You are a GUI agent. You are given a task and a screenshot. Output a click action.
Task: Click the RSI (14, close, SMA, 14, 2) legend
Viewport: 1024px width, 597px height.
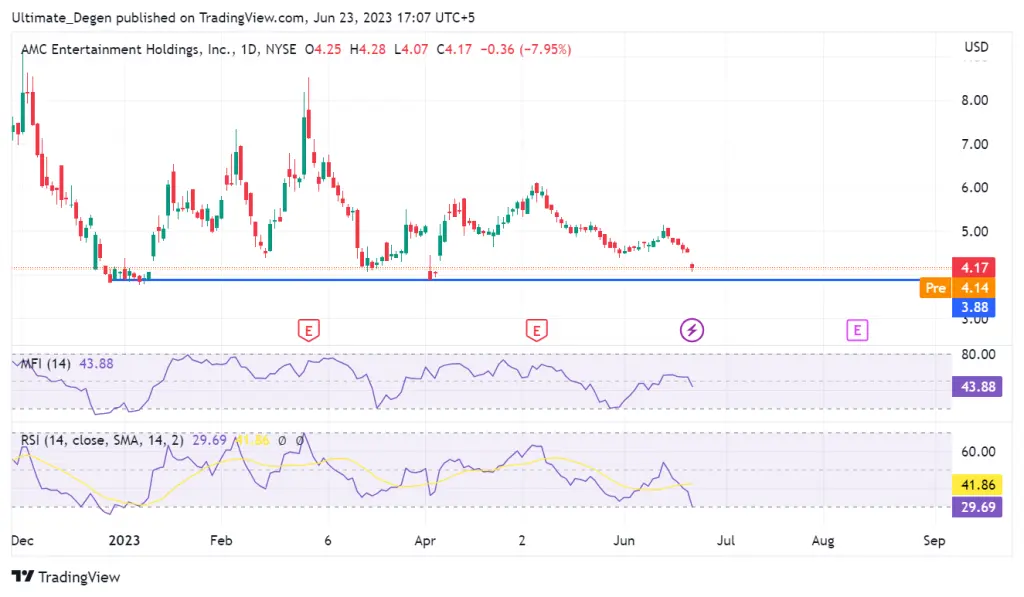coord(102,440)
